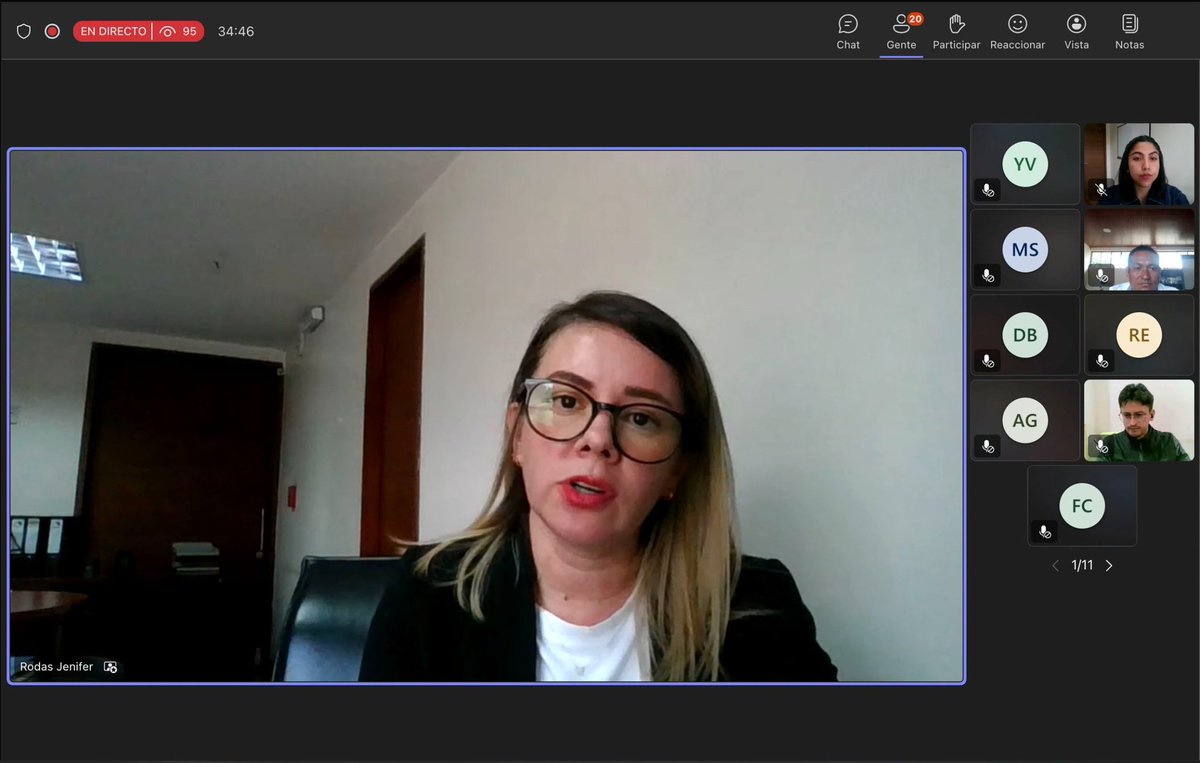Click the viewer count eye icon
1200x763 pixels.
[167, 32]
